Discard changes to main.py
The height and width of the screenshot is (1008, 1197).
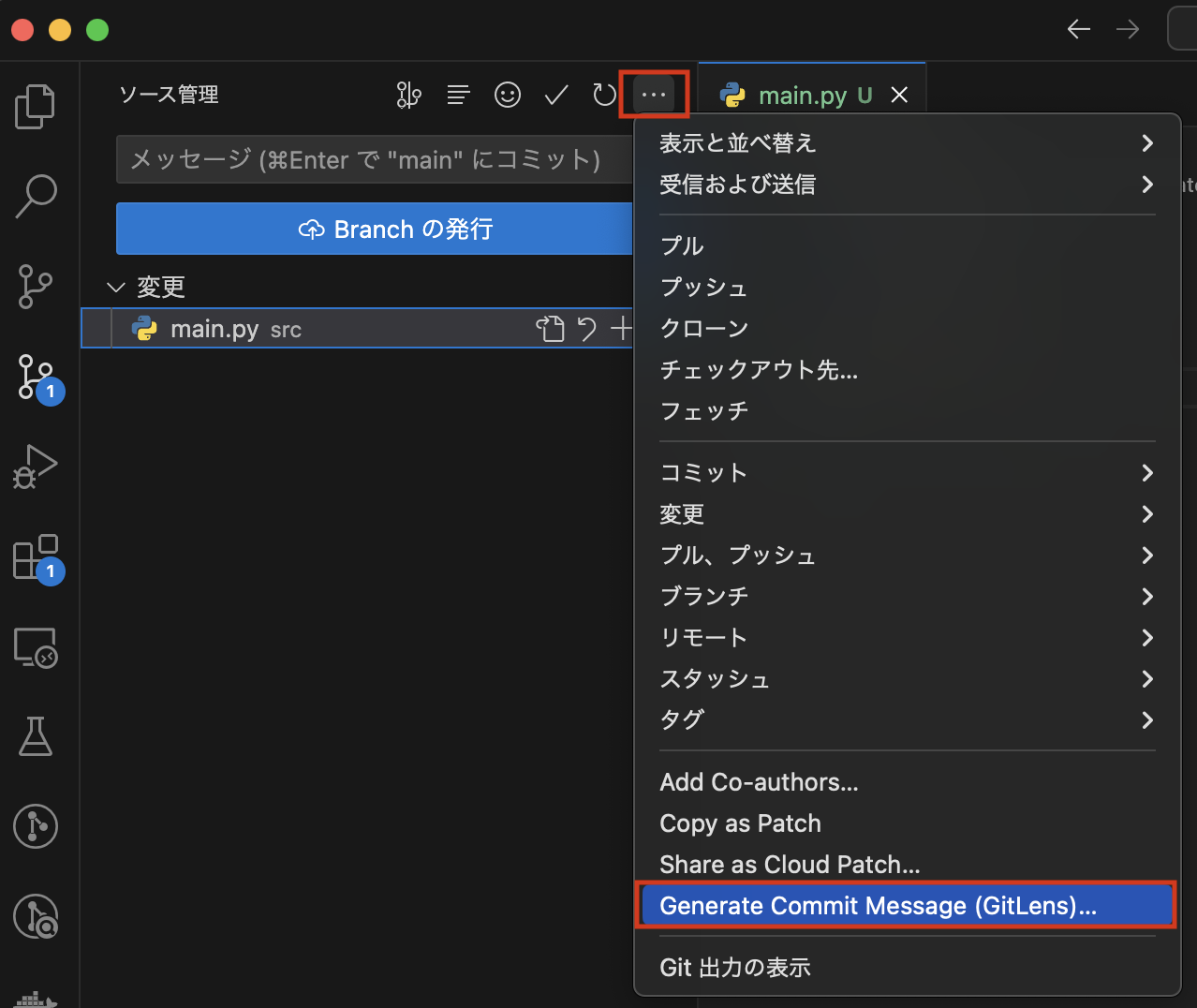coord(585,329)
